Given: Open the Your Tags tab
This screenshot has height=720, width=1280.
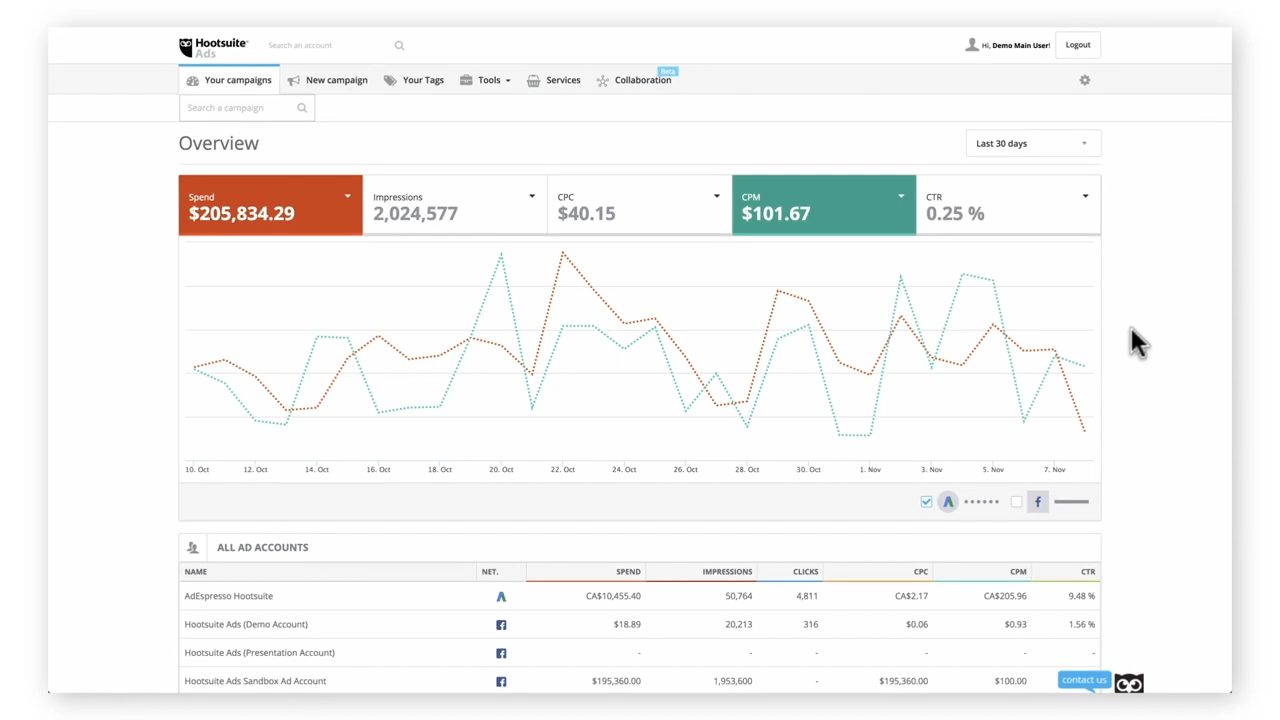Looking at the screenshot, I should pos(413,80).
